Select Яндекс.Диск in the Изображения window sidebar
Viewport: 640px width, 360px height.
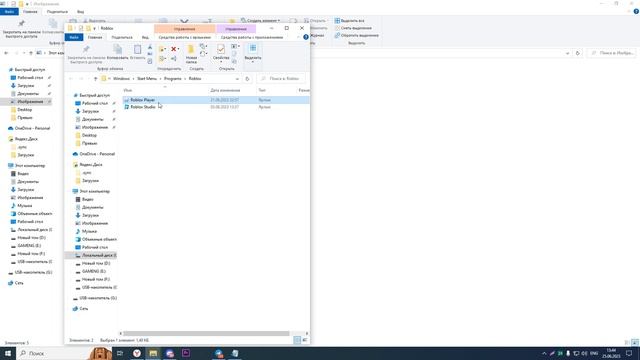click(26, 139)
